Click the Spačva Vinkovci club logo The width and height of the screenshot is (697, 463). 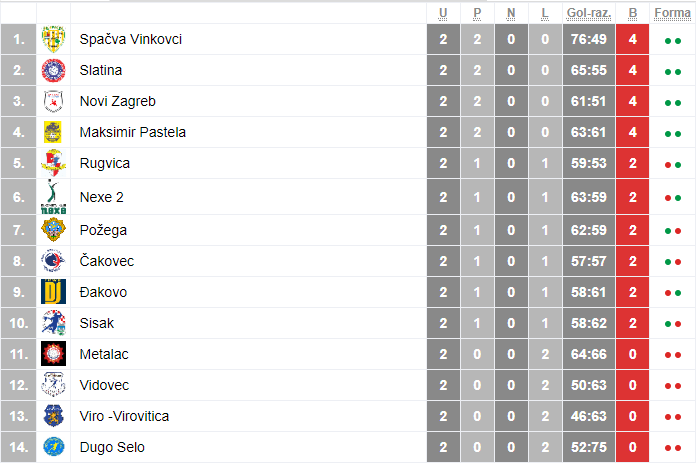[53, 39]
